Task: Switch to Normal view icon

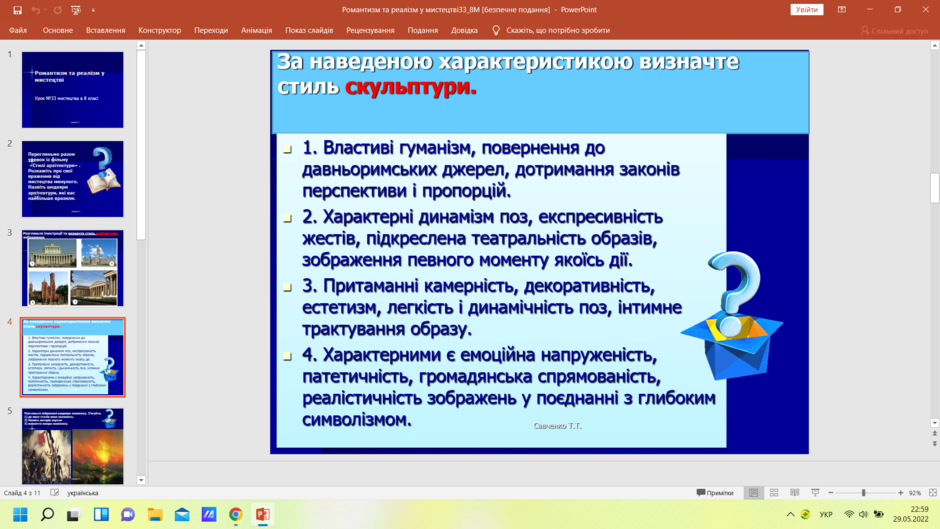Action: coord(754,493)
